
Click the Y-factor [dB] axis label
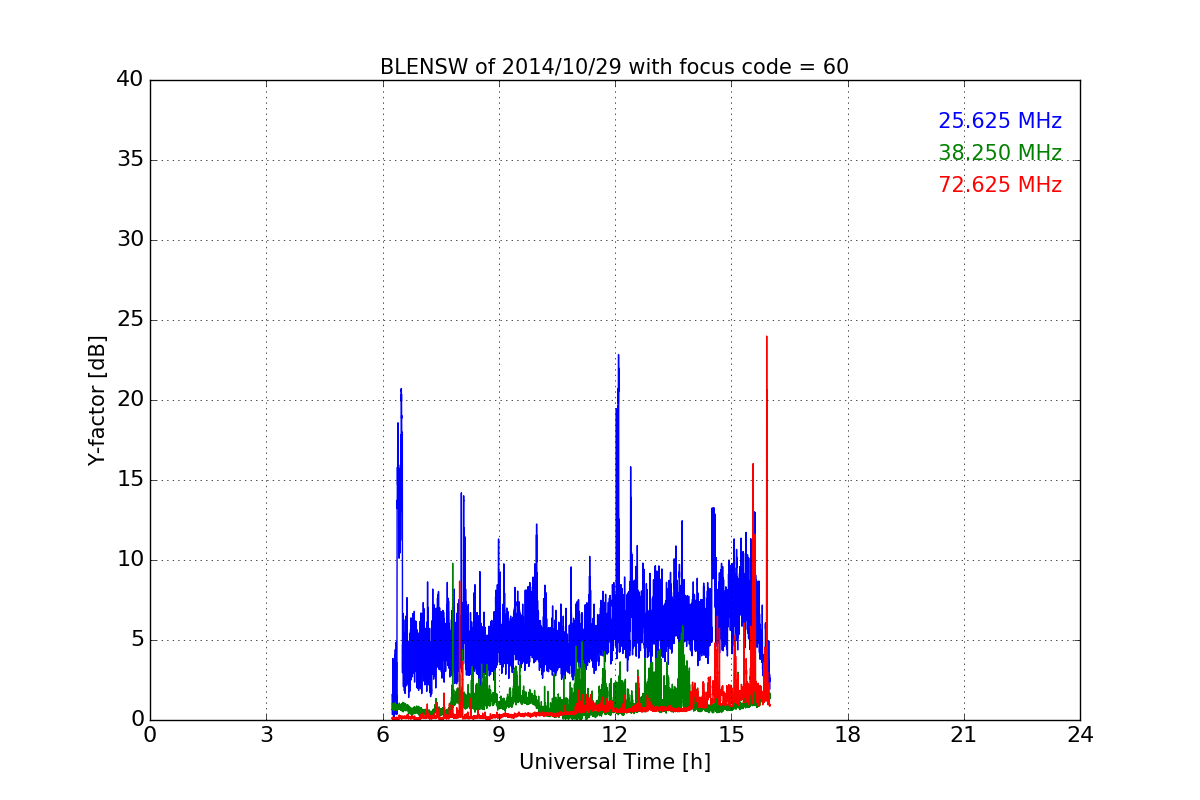97,400
